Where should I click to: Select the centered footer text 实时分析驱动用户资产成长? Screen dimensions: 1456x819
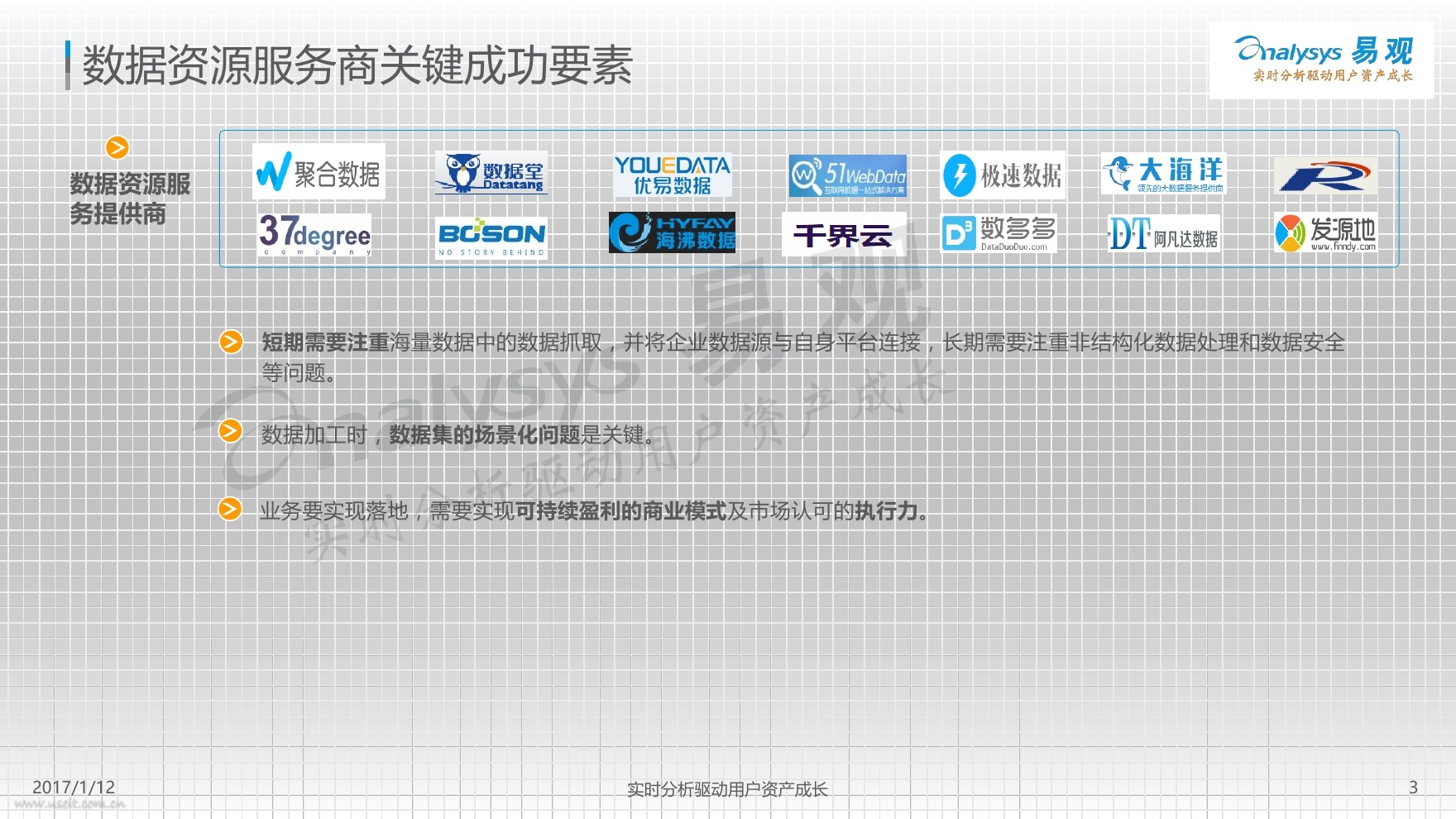tap(727, 789)
